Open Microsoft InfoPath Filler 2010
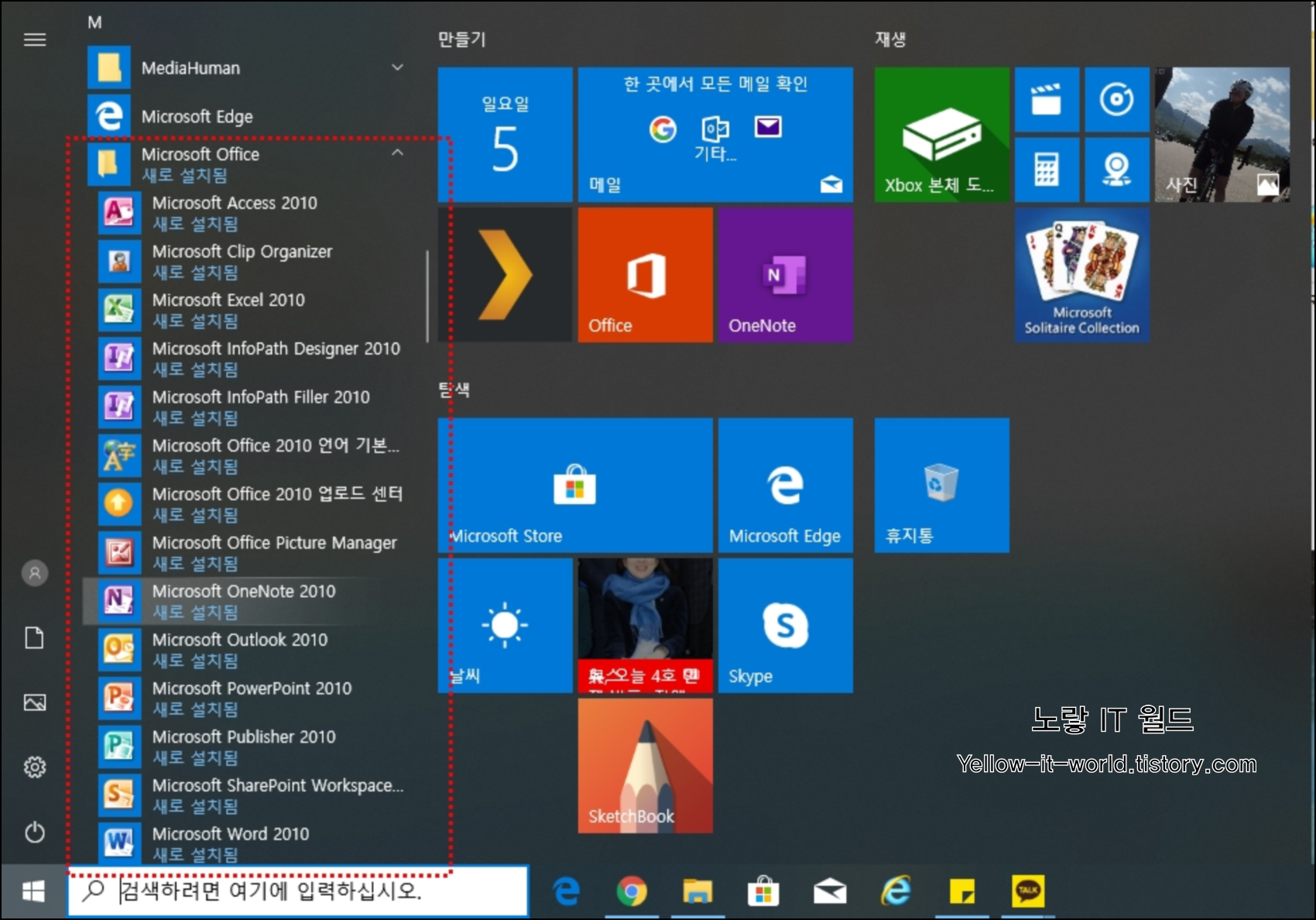 coord(248,407)
